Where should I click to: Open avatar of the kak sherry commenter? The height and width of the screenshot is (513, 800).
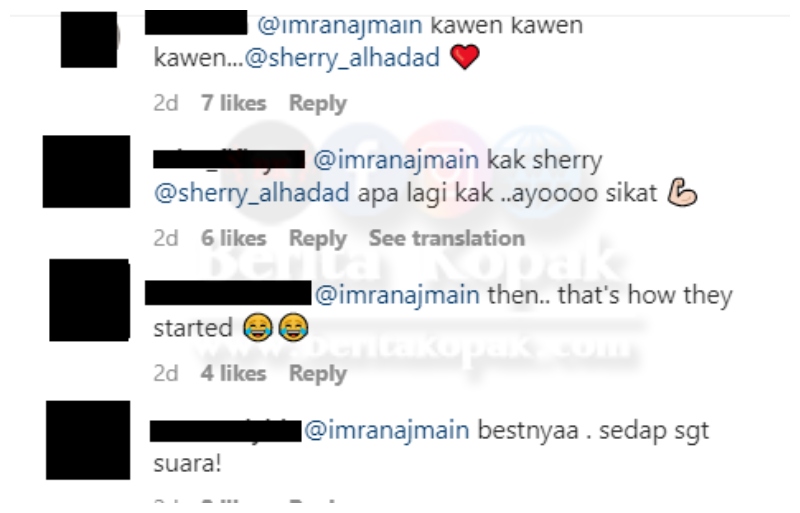click(x=86, y=172)
